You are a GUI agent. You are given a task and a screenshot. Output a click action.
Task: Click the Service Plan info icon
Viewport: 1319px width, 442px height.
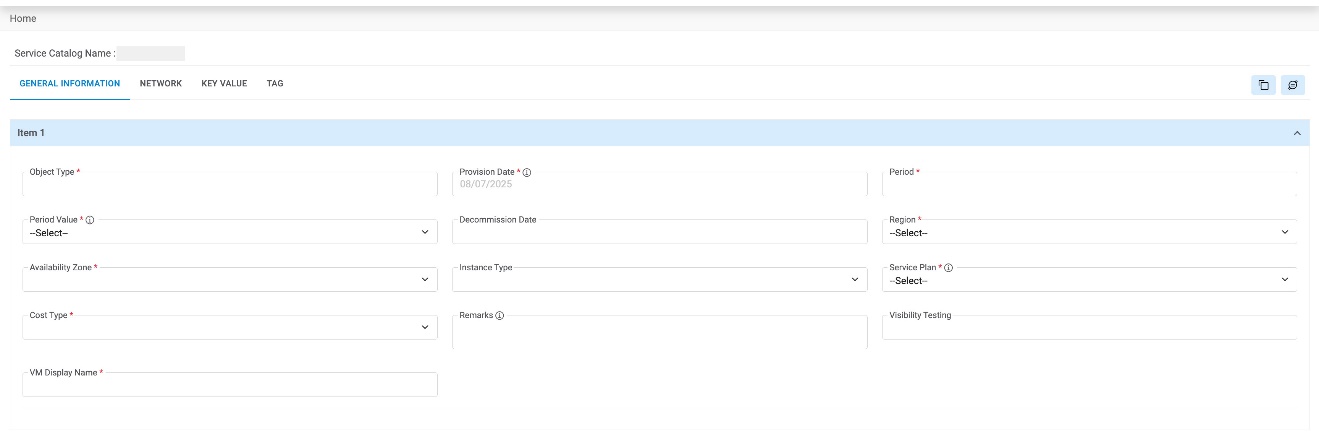click(x=948, y=268)
